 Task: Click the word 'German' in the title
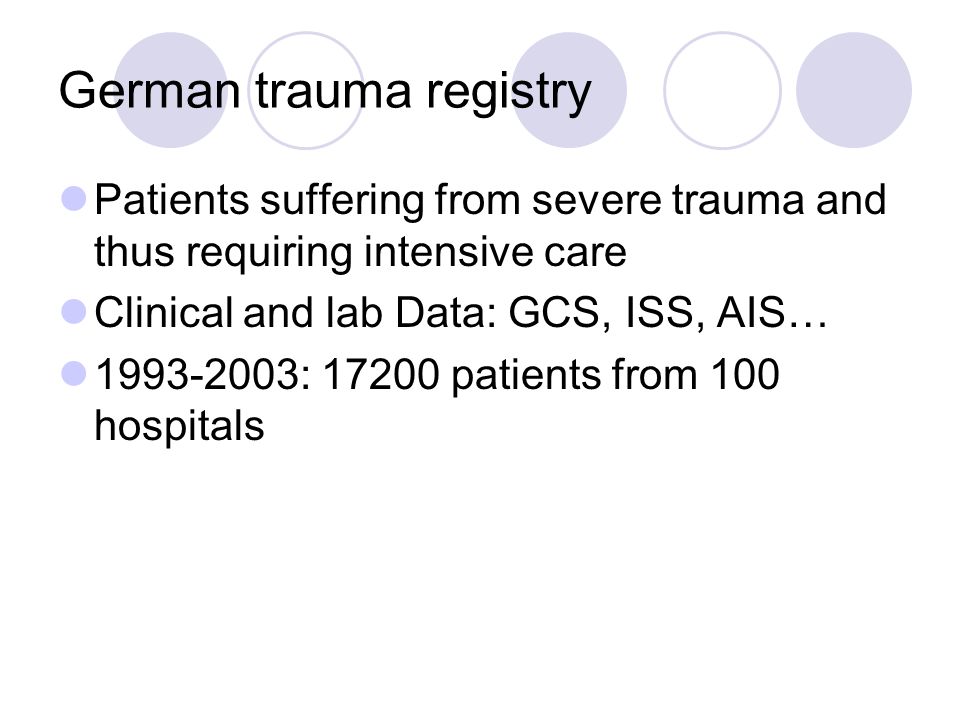[x=149, y=91]
